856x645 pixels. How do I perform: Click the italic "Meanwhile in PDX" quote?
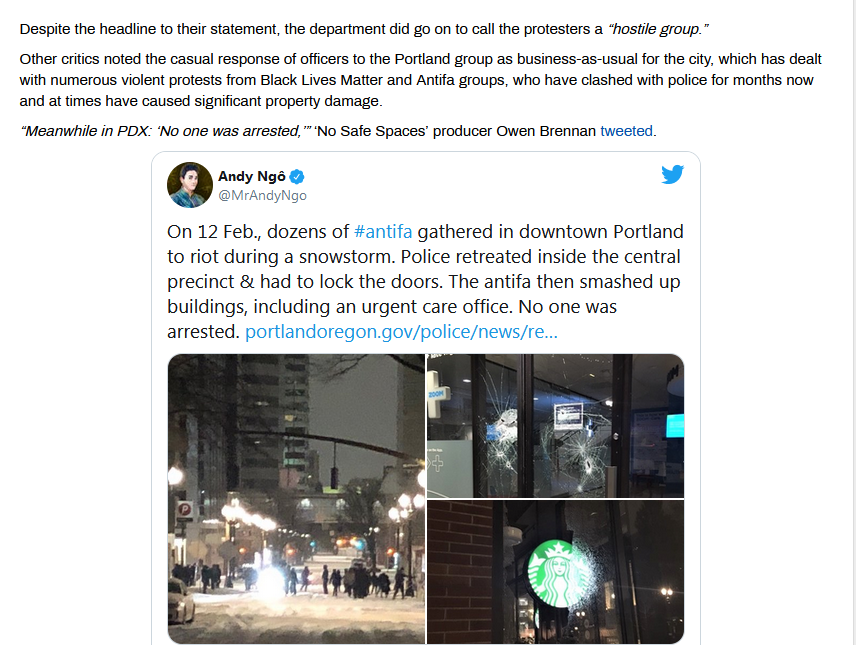click(x=166, y=131)
